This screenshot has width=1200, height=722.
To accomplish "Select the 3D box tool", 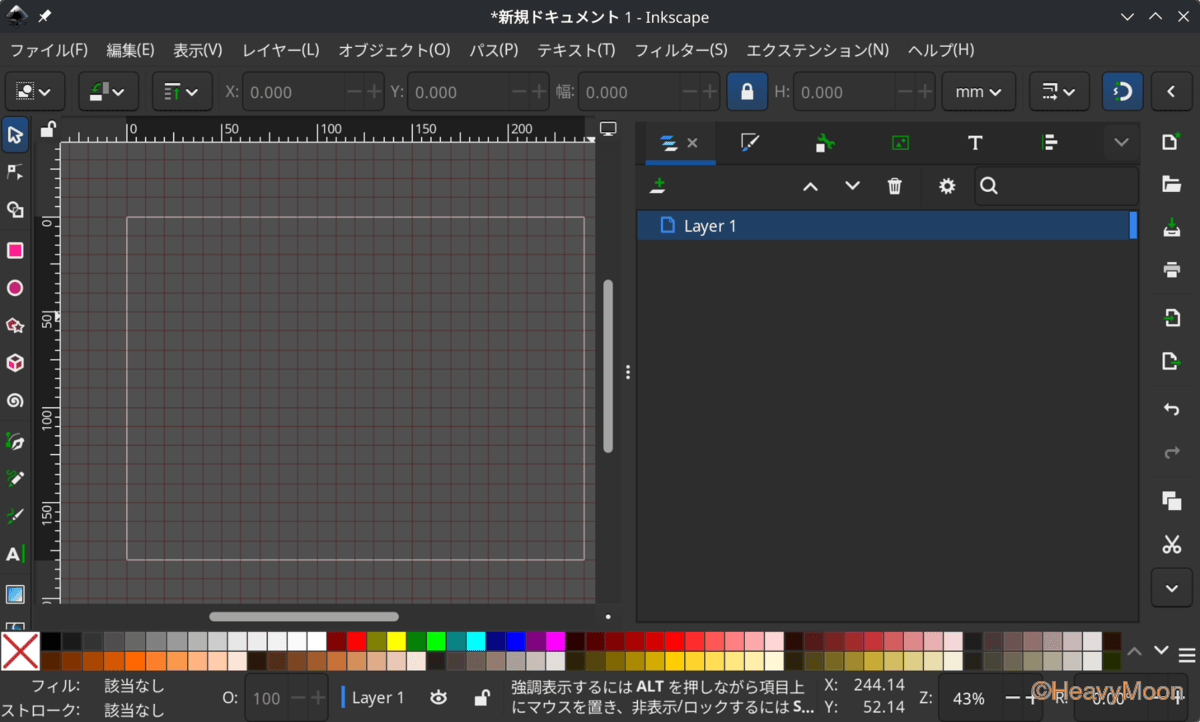I will (15, 363).
